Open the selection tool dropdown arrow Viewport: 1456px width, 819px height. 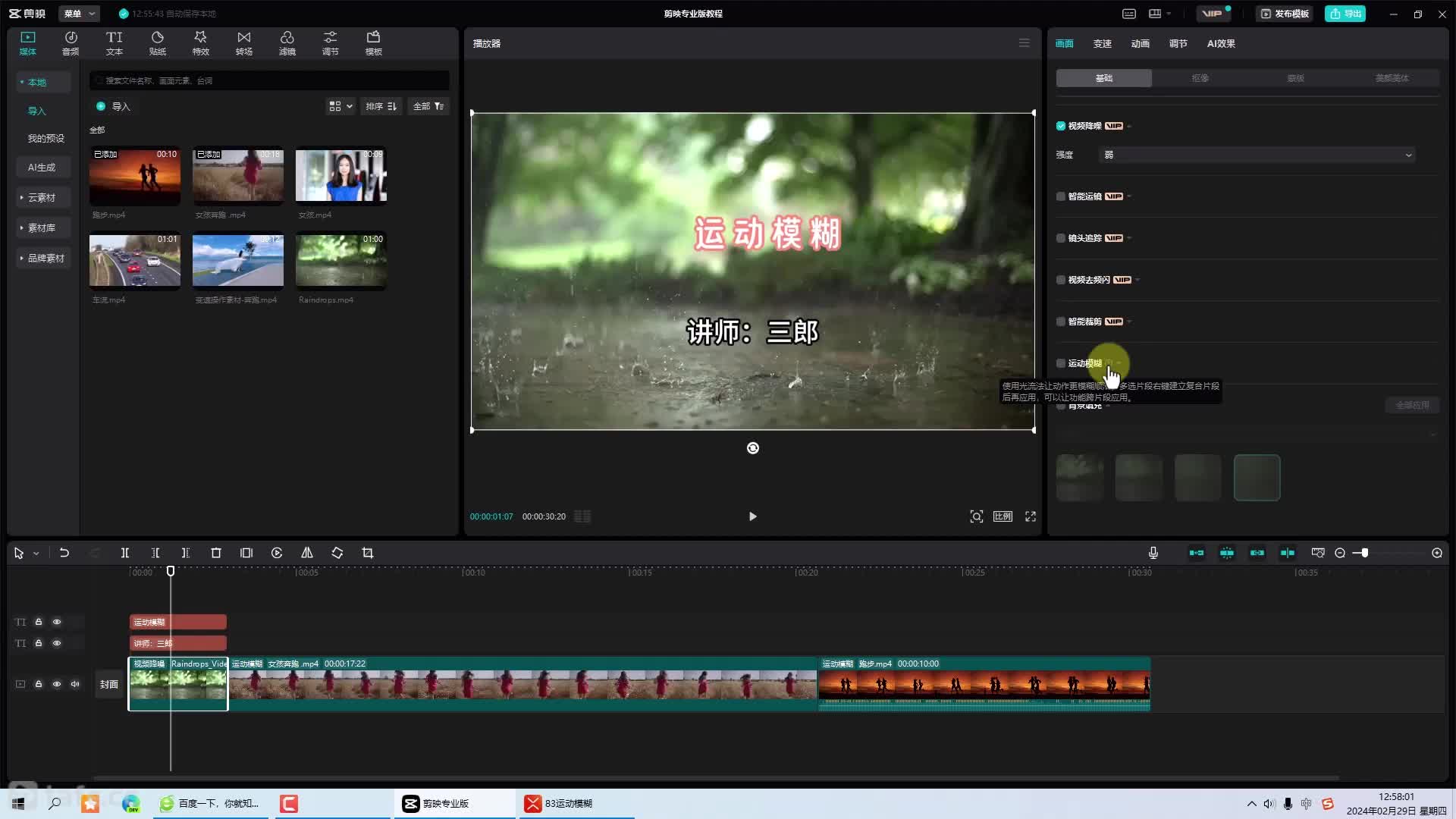pos(36,554)
